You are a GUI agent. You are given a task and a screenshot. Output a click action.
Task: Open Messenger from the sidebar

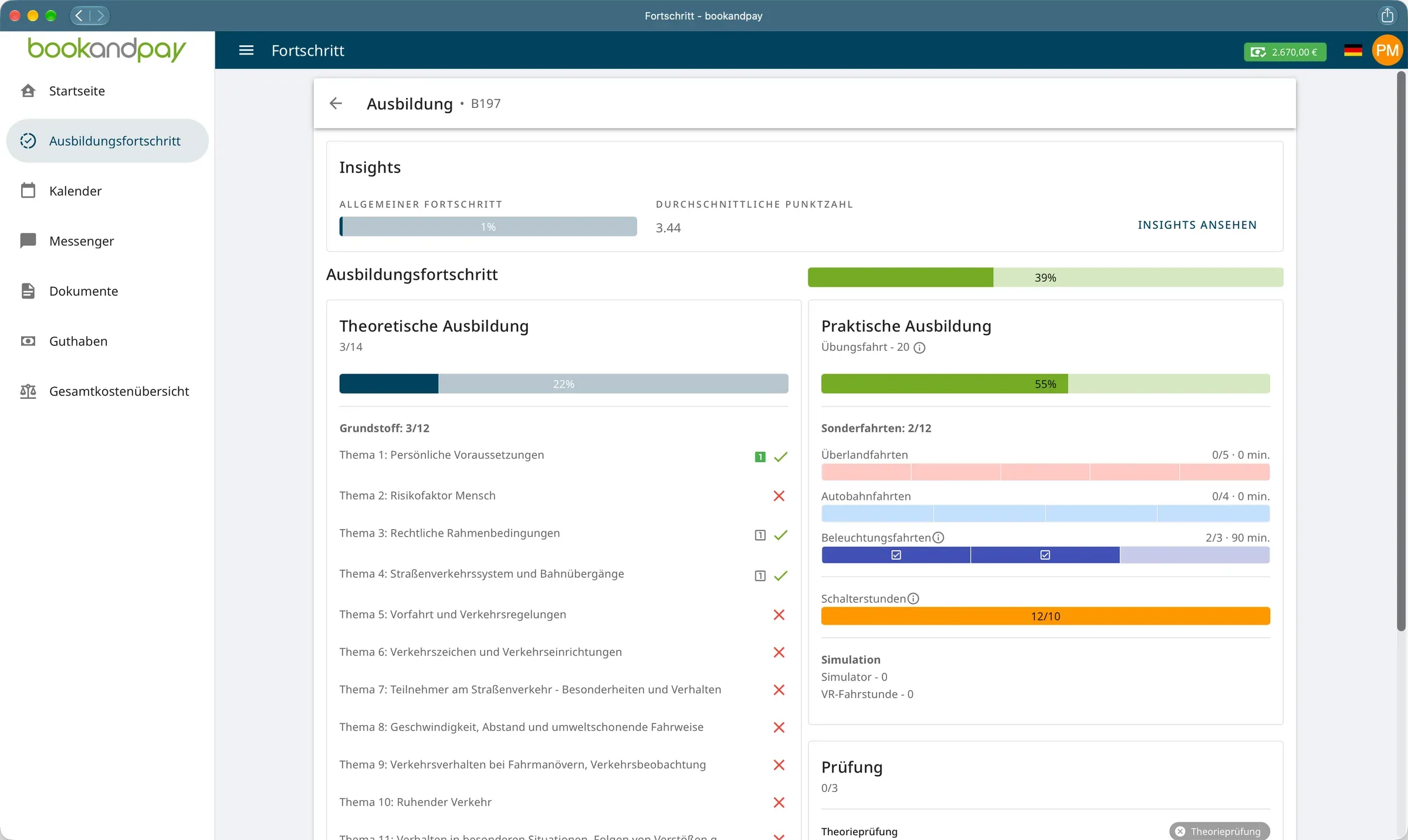click(107, 241)
